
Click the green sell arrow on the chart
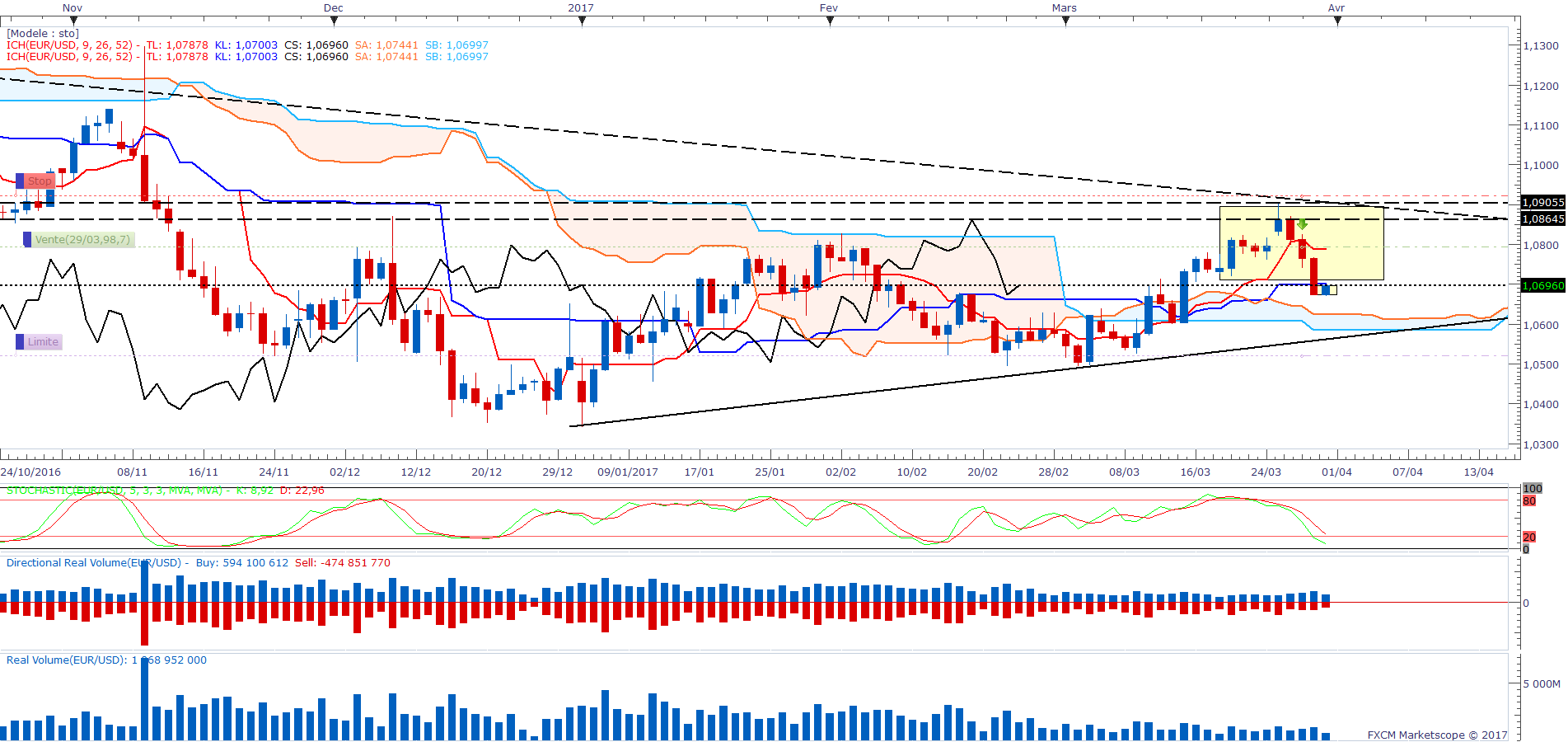tap(1302, 224)
